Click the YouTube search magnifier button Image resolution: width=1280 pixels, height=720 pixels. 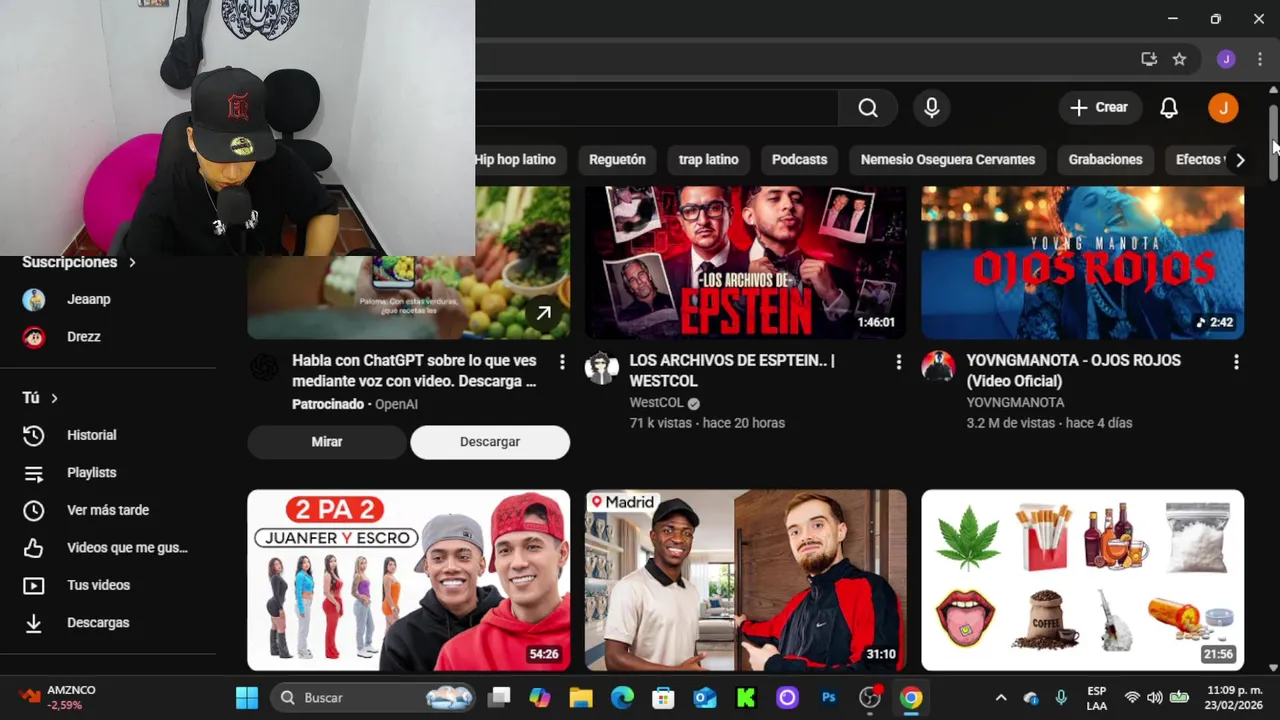point(868,108)
